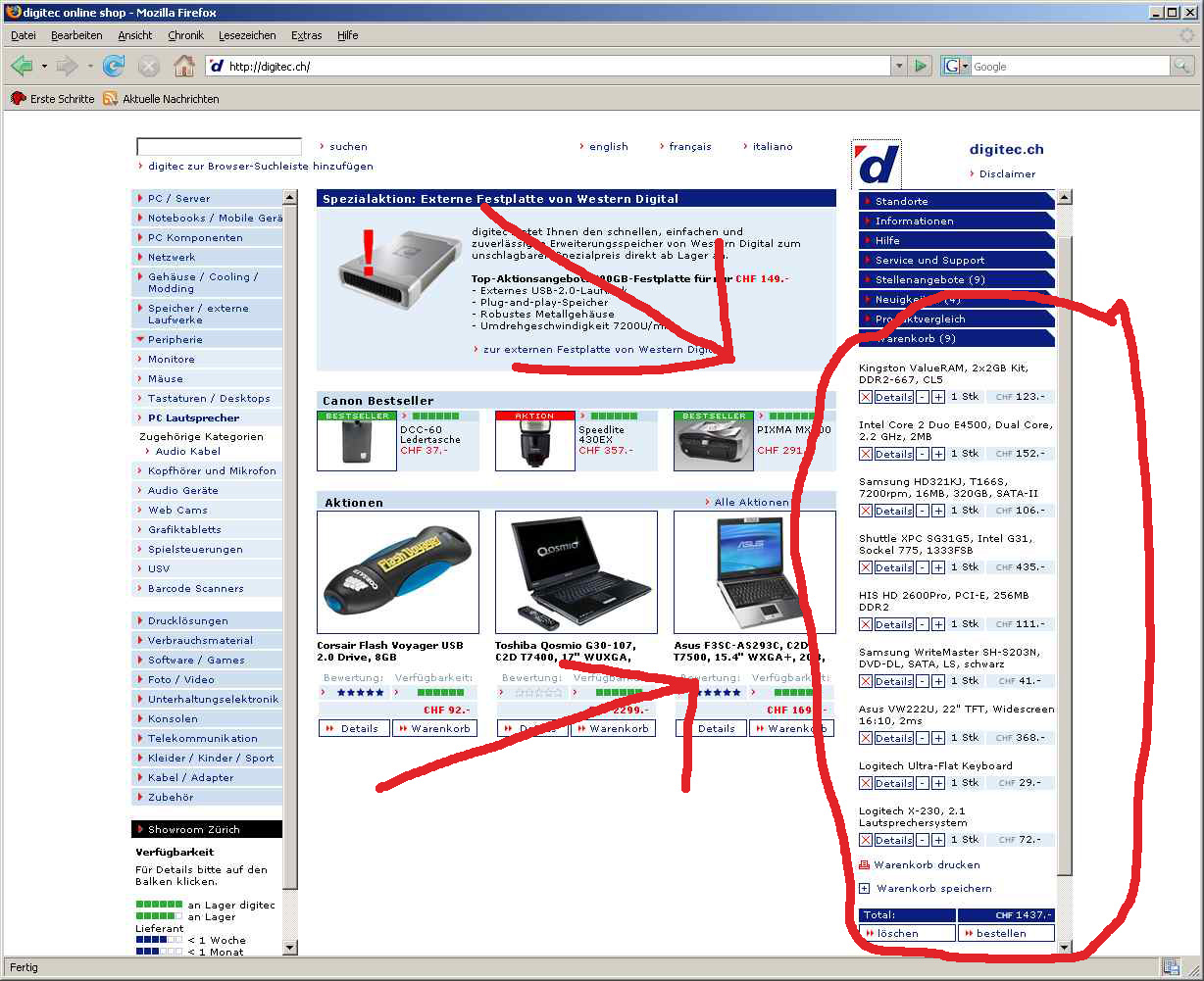
Task: Expand the Peripherie category in sidebar
Action: tap(175, 340)
